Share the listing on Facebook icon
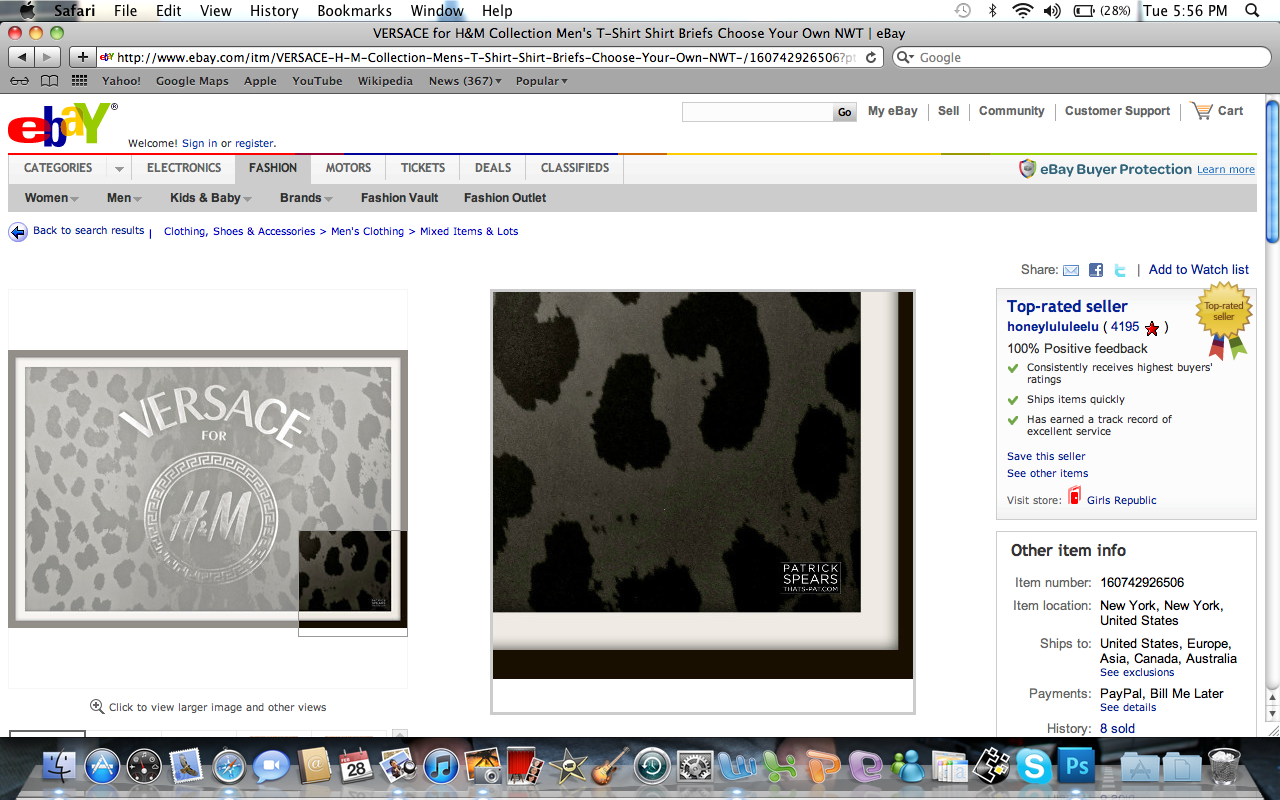1280x800 pixels. 1096,270
